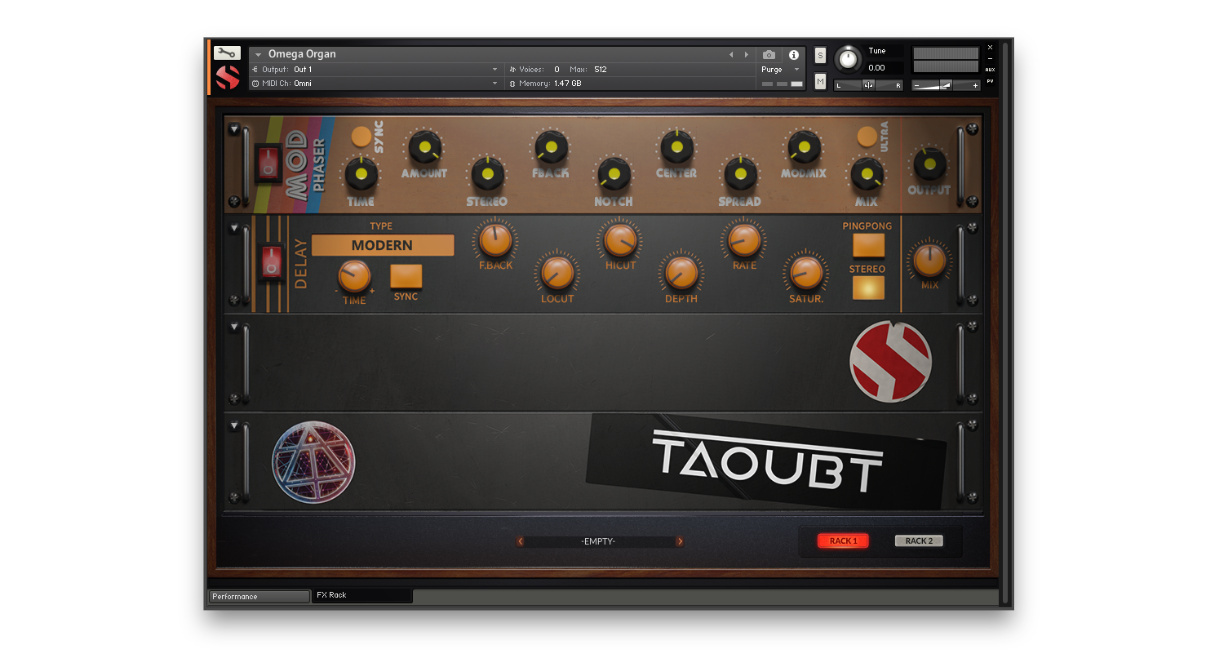This screenshot has width=1230, height=650.
Task: Toggle the Delay STEREO button
Action: click(868, 288)
